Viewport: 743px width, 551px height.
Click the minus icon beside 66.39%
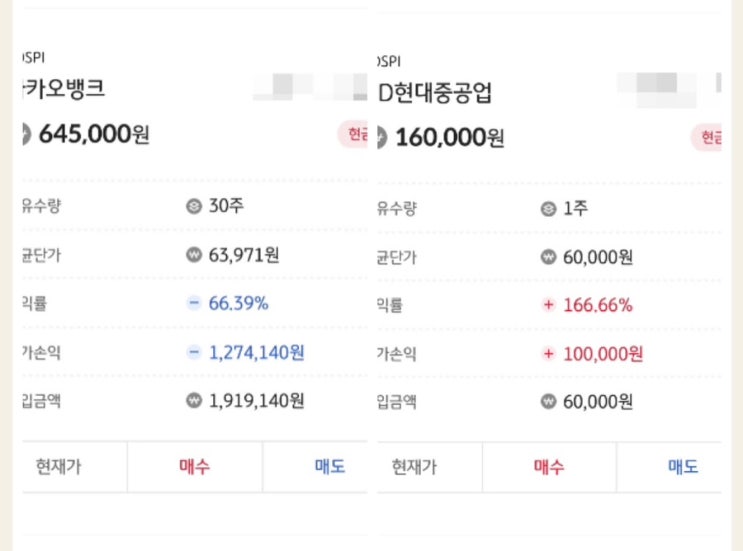[194, 303]
